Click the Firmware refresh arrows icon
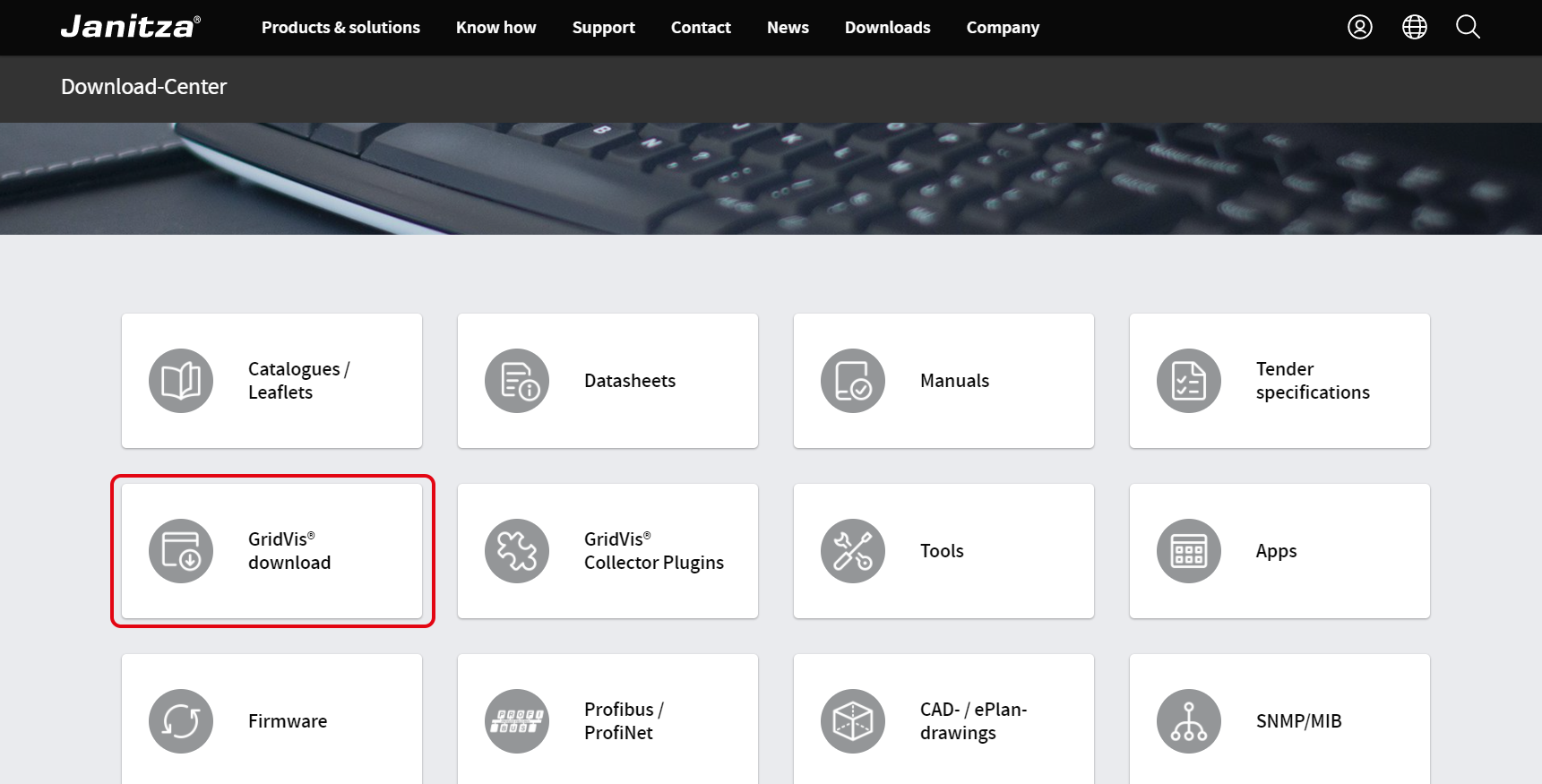 pyautogui.click(x=181, y=721)
